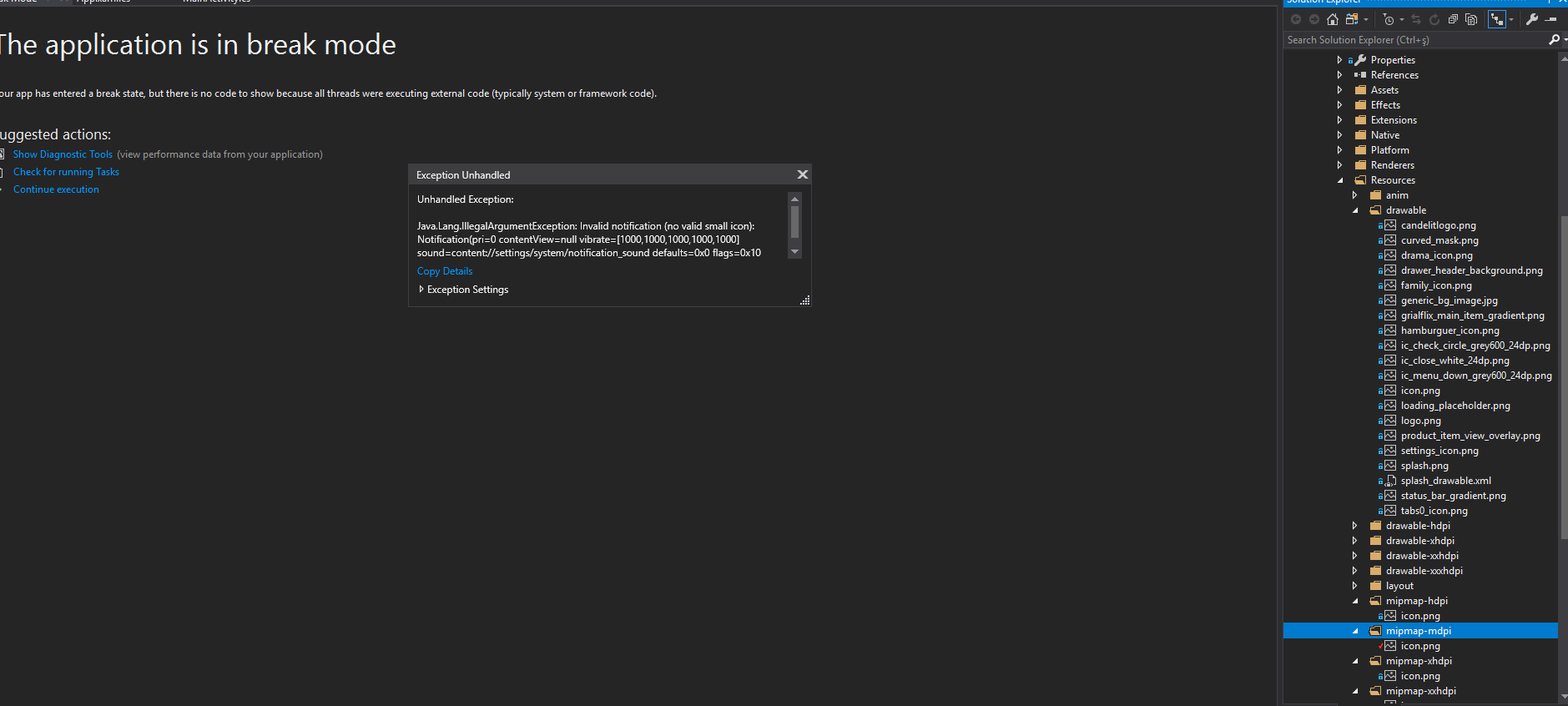Click the XML file icon beside splash_drawable.xml
The height and width of the screenshot is (706, 1568).
(x=1390, y=481)
